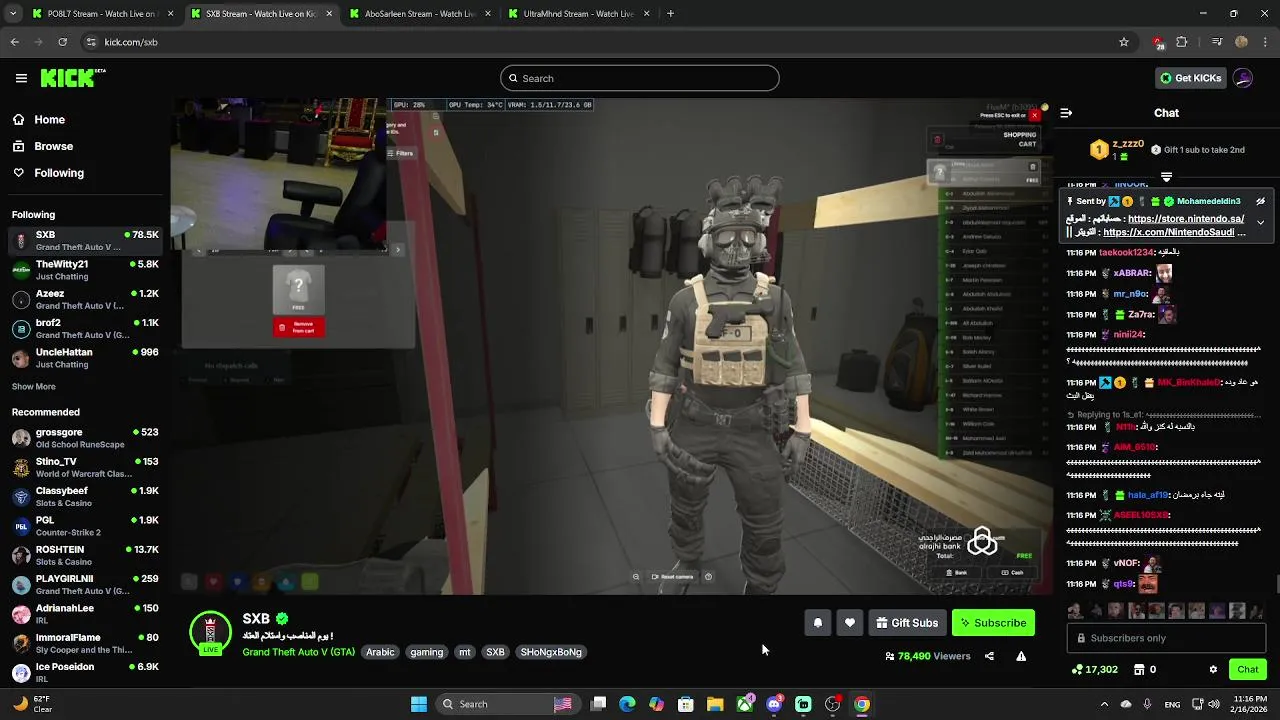The width and height of the screenshot is (1280, 720).
Task: Click the SHoNgxBoNg tag
Action: (x=551, y=652)
